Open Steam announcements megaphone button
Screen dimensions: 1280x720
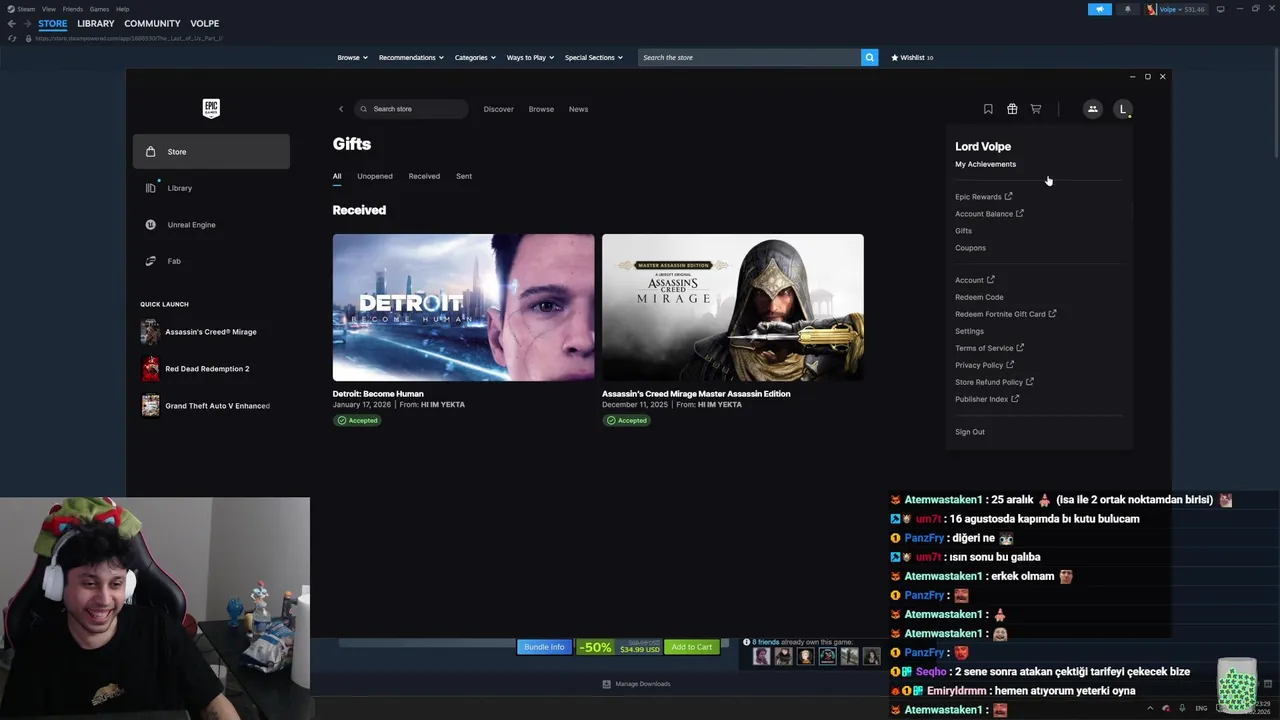point(1100,9)
